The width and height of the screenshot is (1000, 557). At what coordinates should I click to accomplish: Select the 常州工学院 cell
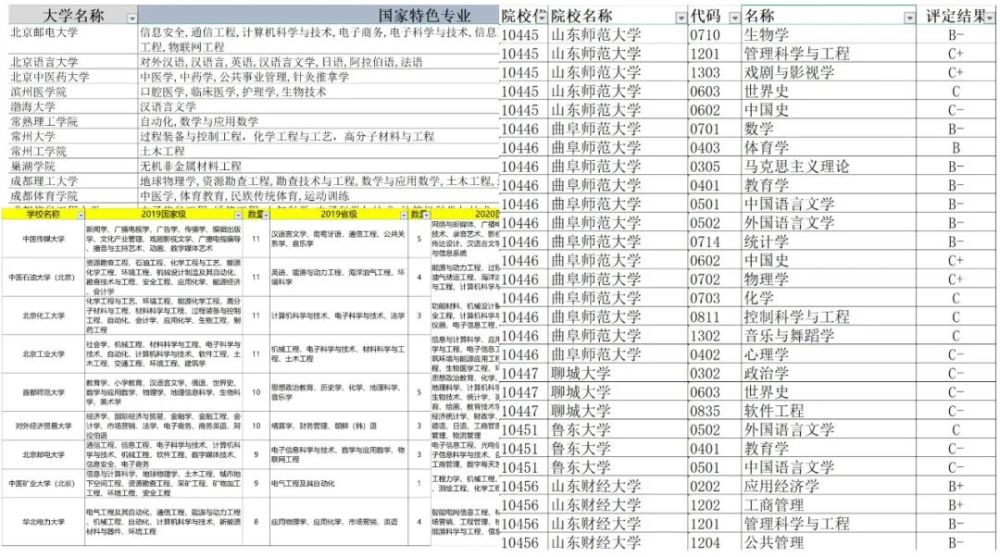[x=73, y=151]
